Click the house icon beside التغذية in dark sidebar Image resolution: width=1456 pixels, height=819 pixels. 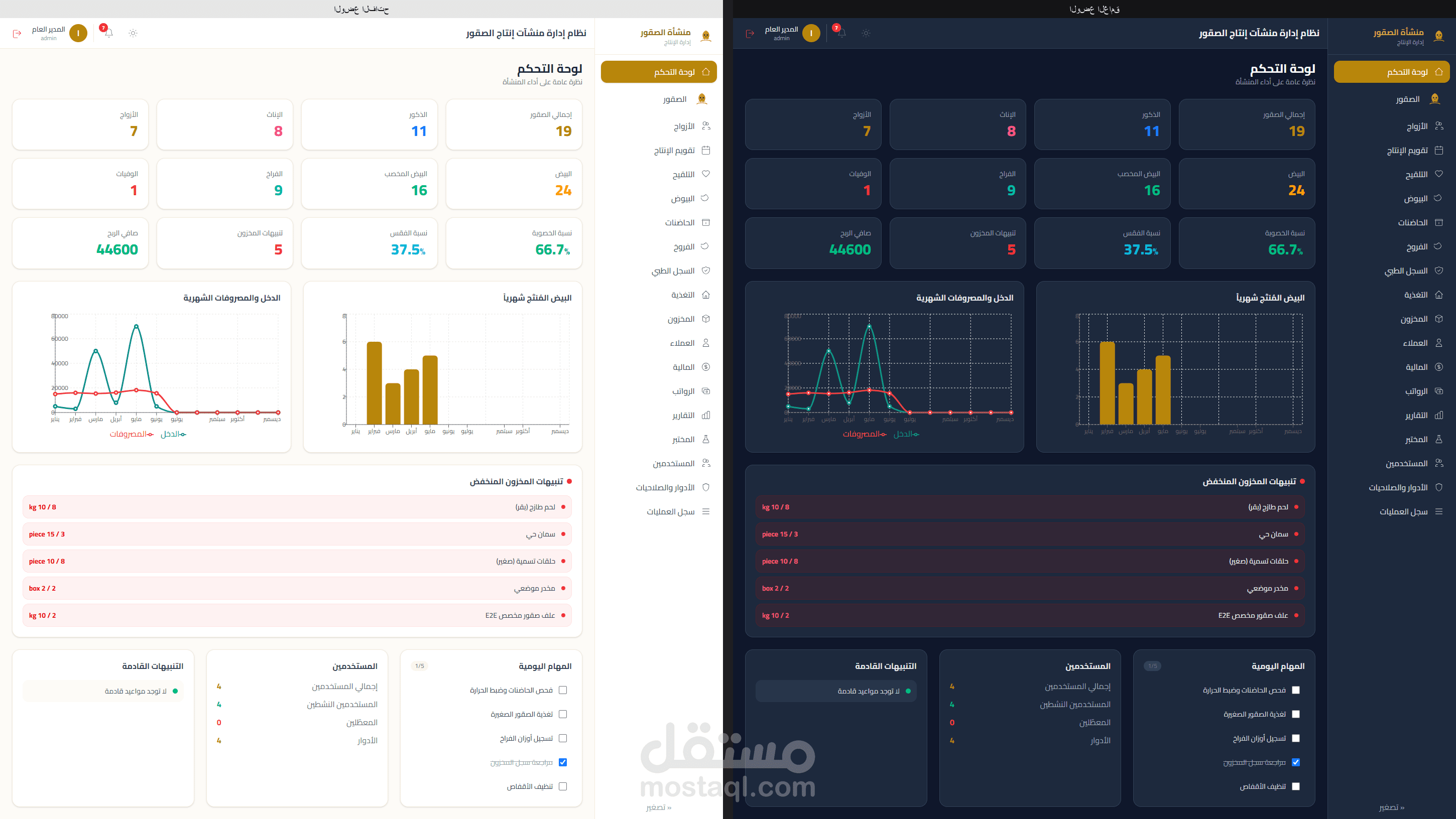[1438, 295]
